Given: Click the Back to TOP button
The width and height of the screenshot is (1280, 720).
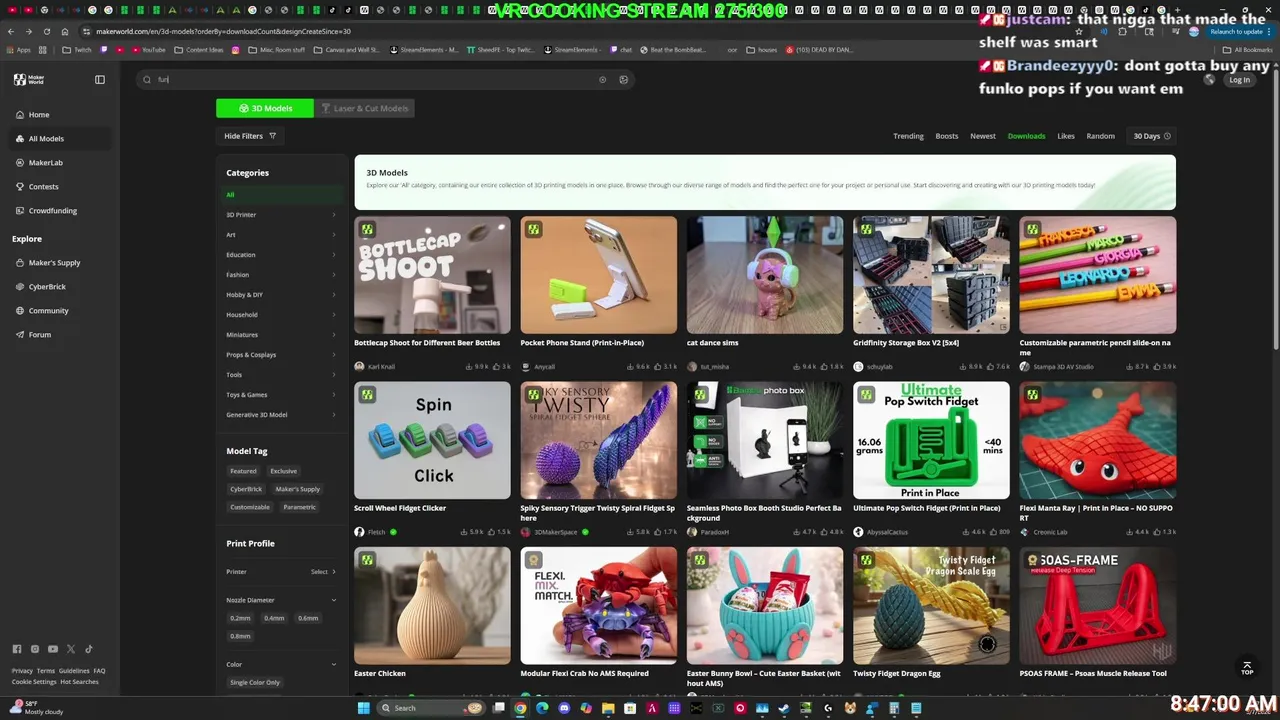Looking at the screenshot, I should [x=1247, y=667].
